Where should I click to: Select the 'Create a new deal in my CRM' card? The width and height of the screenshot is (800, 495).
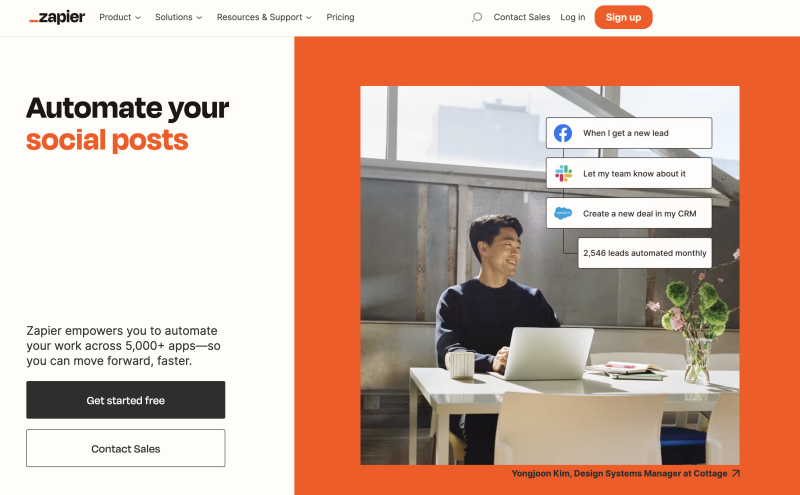point(629,213)
